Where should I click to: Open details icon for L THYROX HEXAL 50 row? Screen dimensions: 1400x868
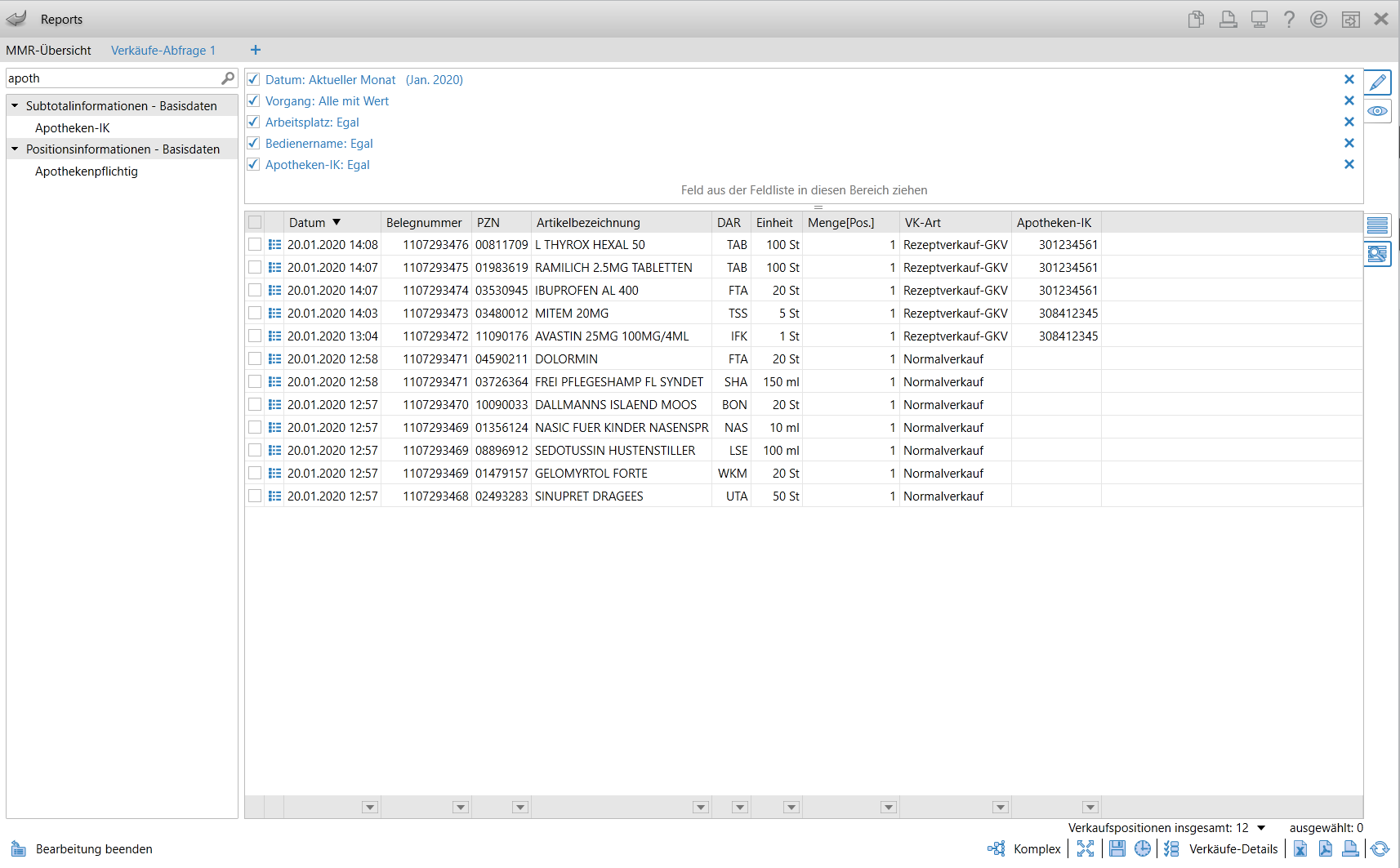click(x=274, y=244)
